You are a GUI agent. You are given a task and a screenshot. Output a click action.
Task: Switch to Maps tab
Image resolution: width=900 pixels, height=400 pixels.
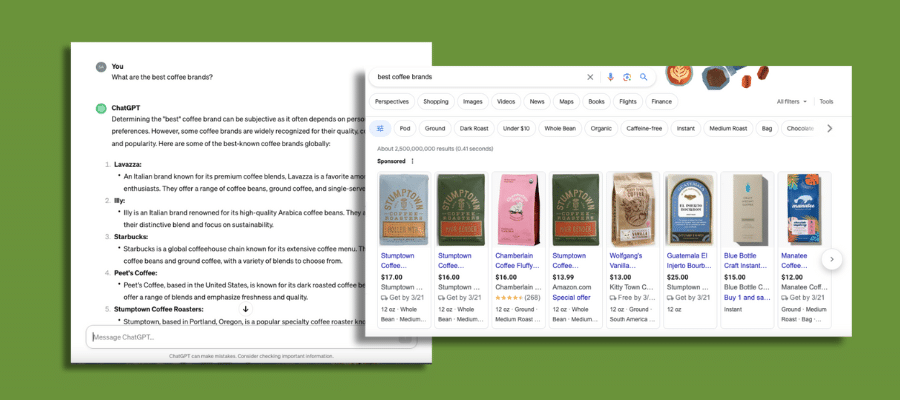pos(566,102)
